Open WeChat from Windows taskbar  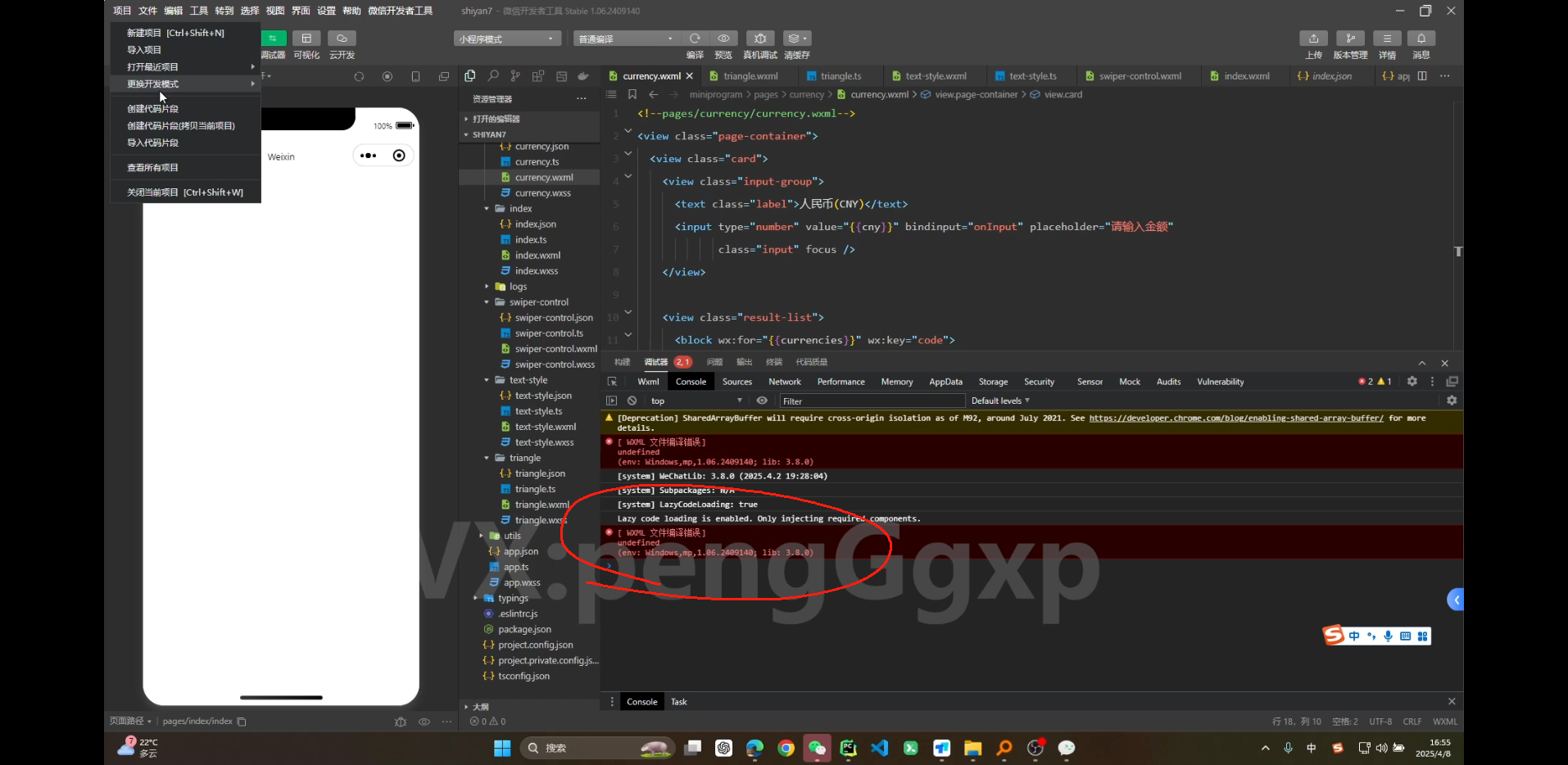[x=818, y=748]
